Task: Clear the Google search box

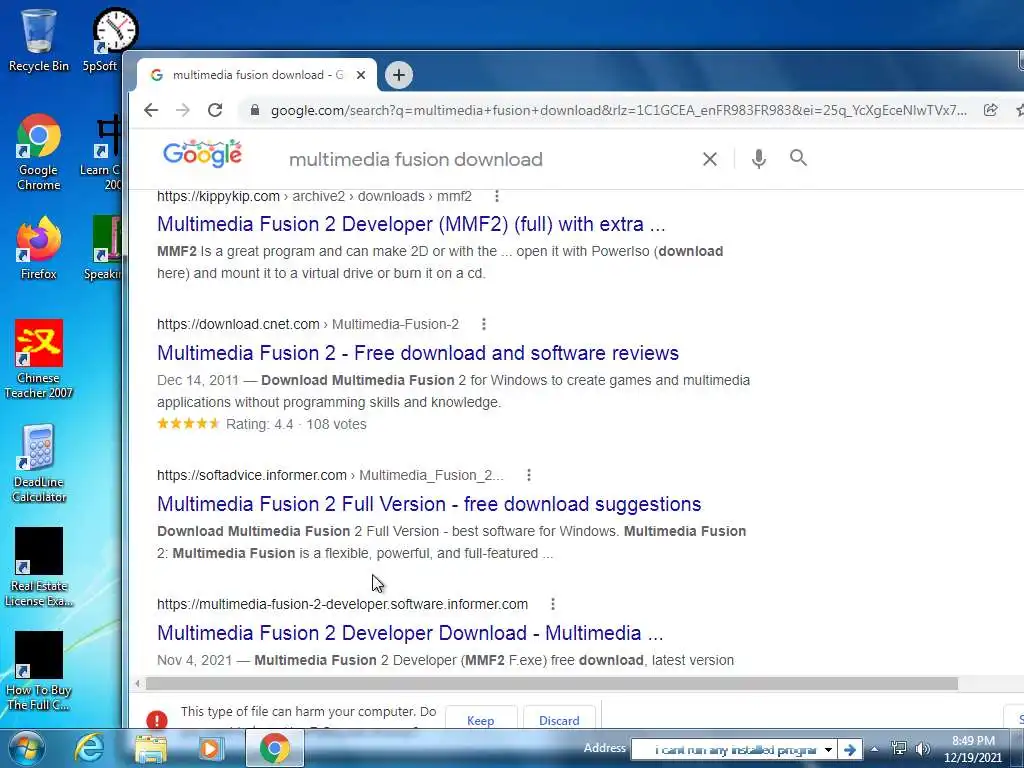Action: click(x=710, y=159)
